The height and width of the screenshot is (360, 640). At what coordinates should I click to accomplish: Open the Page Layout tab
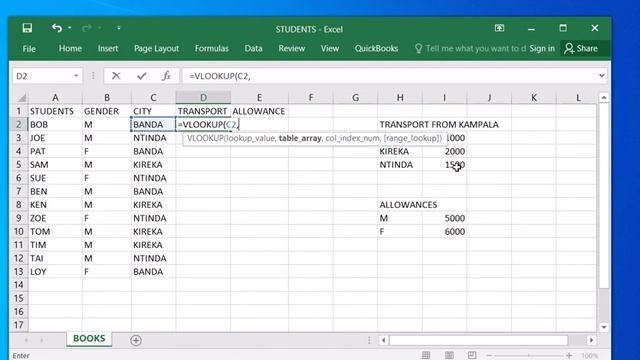tap(156, 49)
